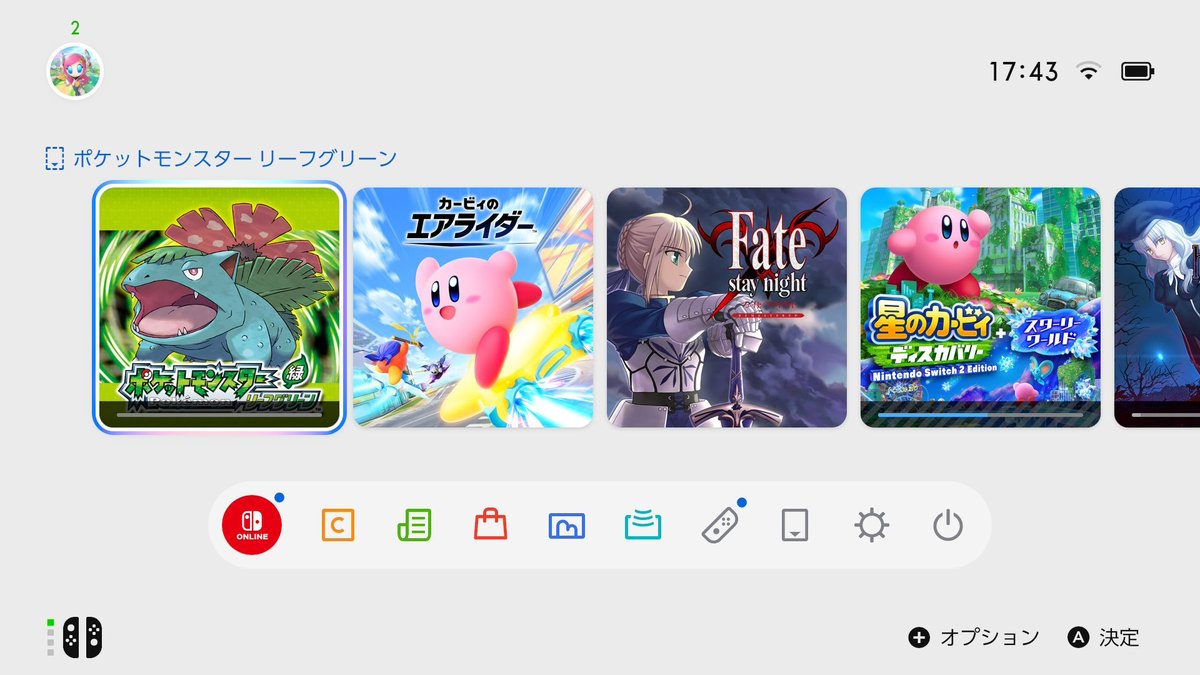This screenshot has height=675, width=1200.
Task: Click the オプション plus button hint
Action: (974, 637)
